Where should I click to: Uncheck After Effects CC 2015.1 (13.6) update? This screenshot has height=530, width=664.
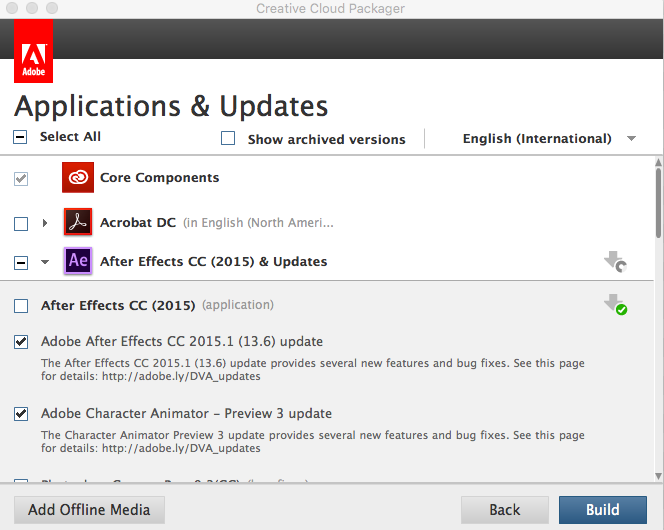point(21,342)
